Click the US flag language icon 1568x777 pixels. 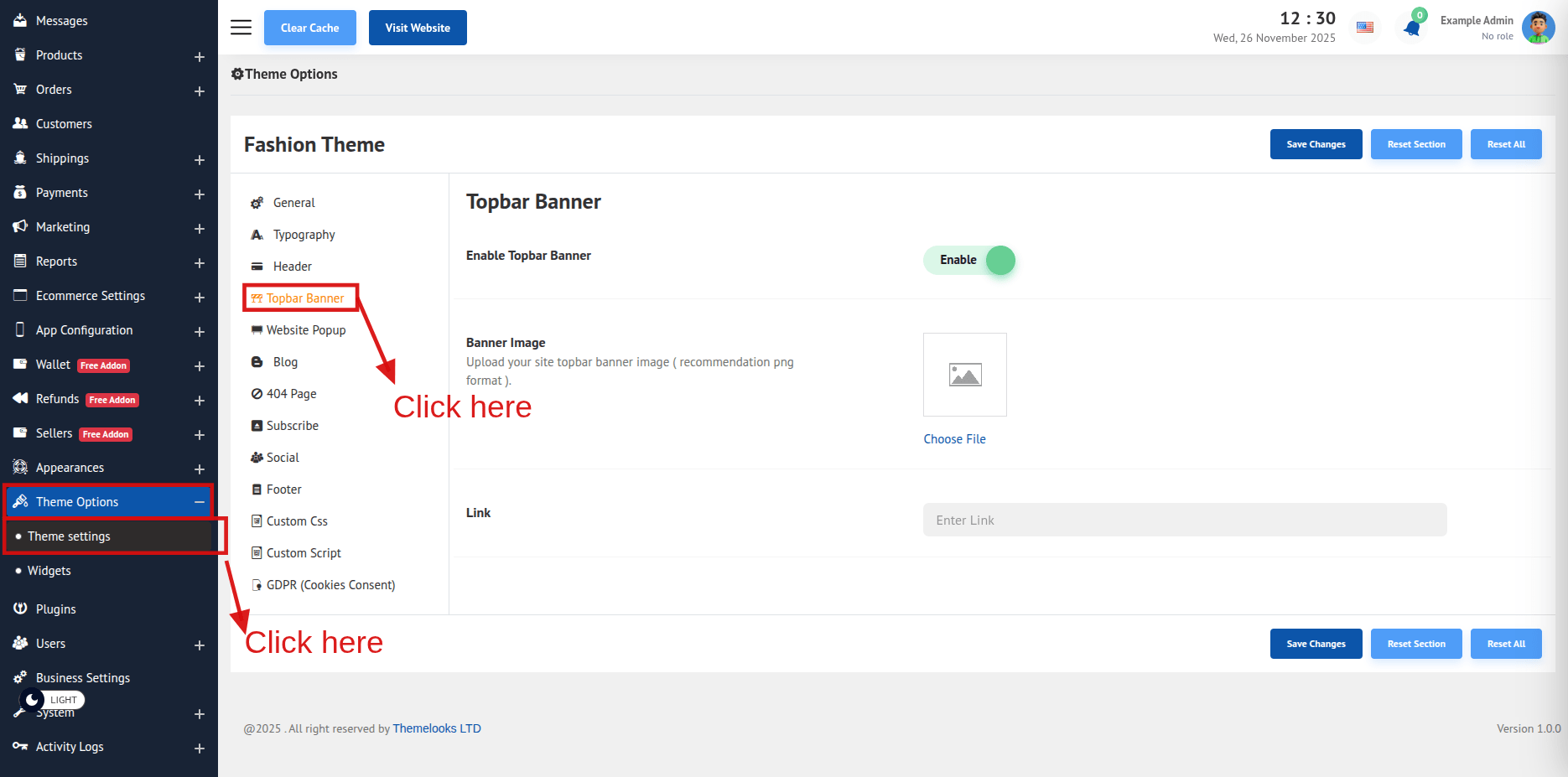point(1365,28)
